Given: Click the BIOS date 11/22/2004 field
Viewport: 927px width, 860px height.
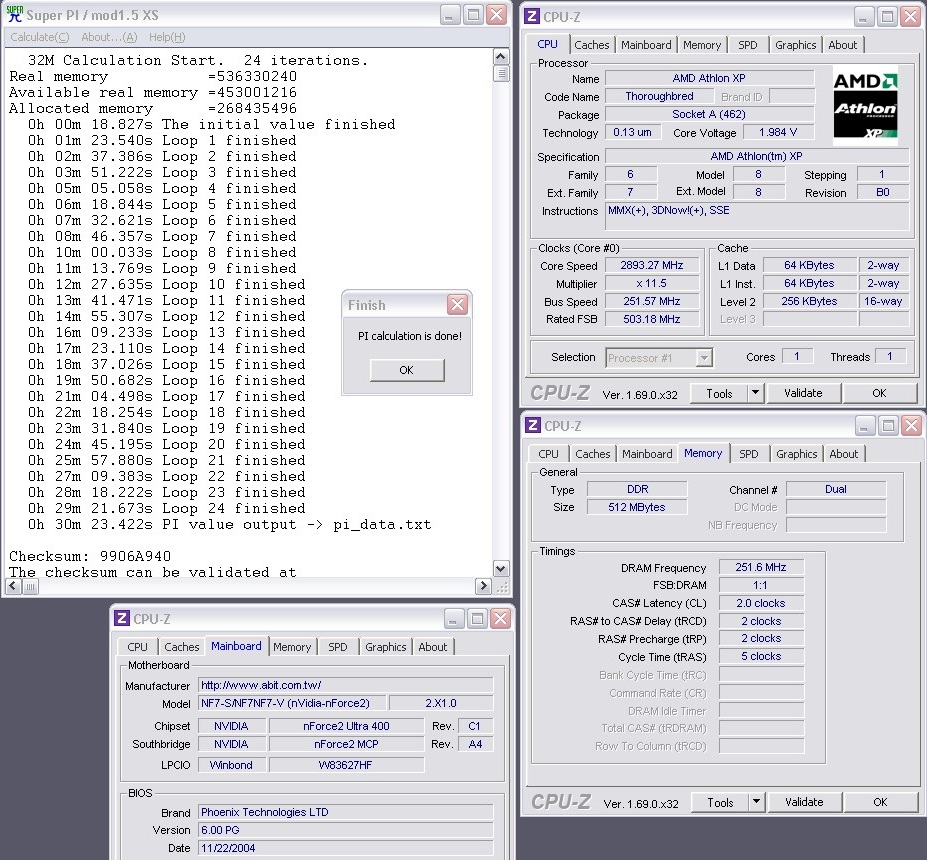Looking at the screenshot, I should 345,848.
